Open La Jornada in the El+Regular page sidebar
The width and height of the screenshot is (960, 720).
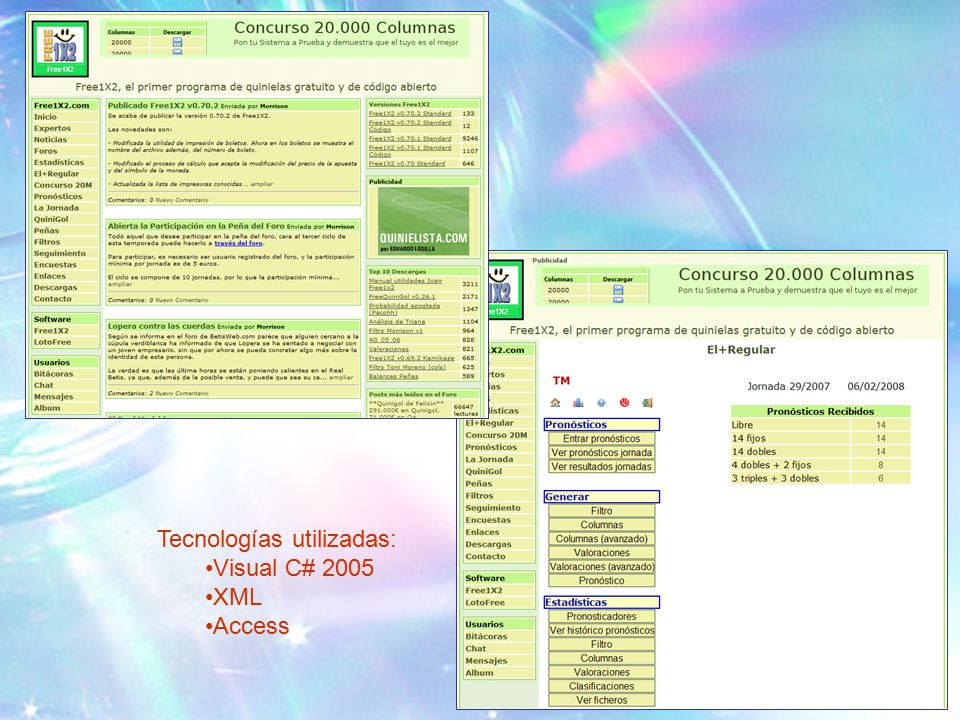(489, 459)
